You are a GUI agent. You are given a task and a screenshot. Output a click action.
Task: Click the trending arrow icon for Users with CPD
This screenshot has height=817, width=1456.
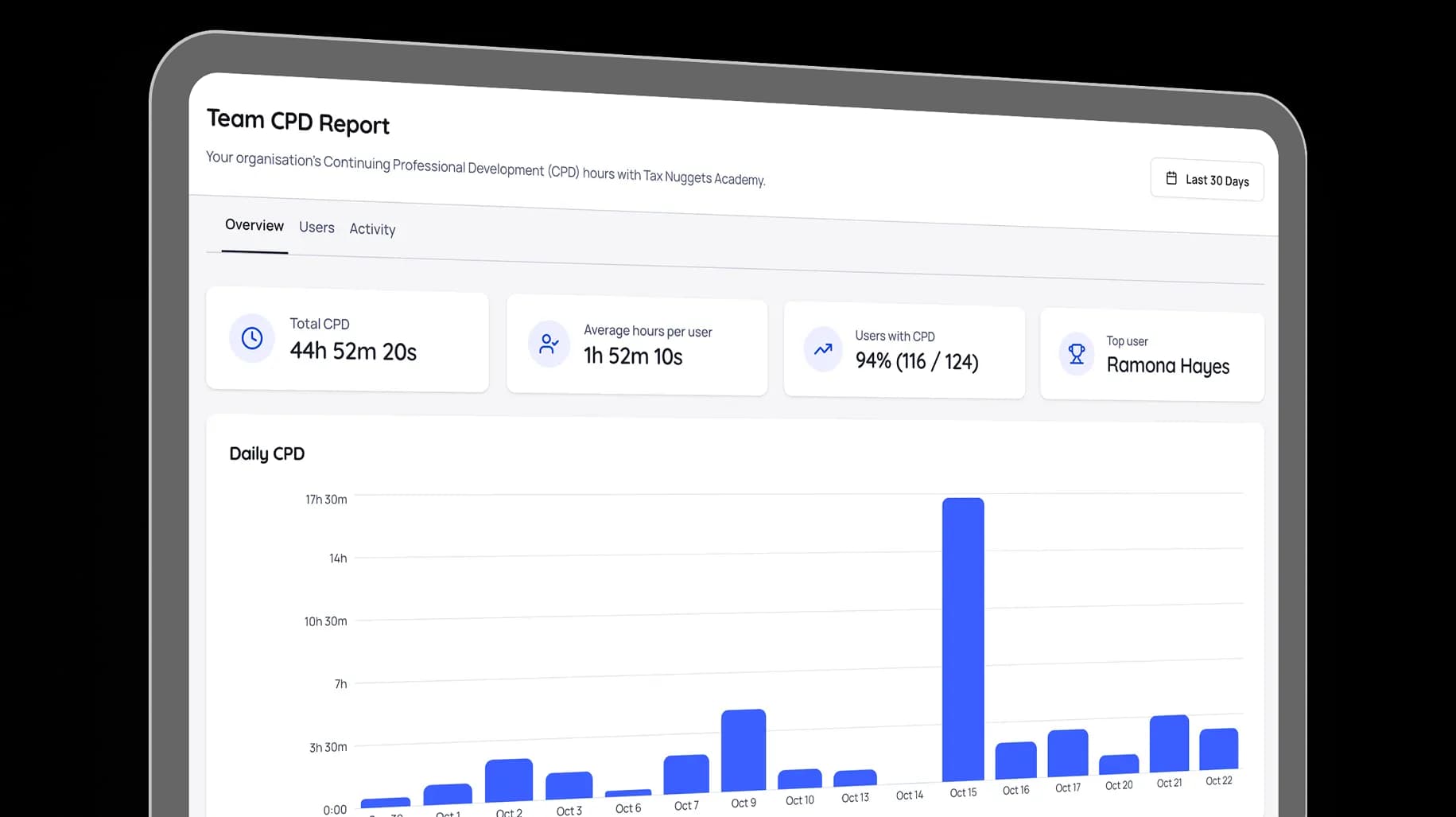click(x=823, y=349)
